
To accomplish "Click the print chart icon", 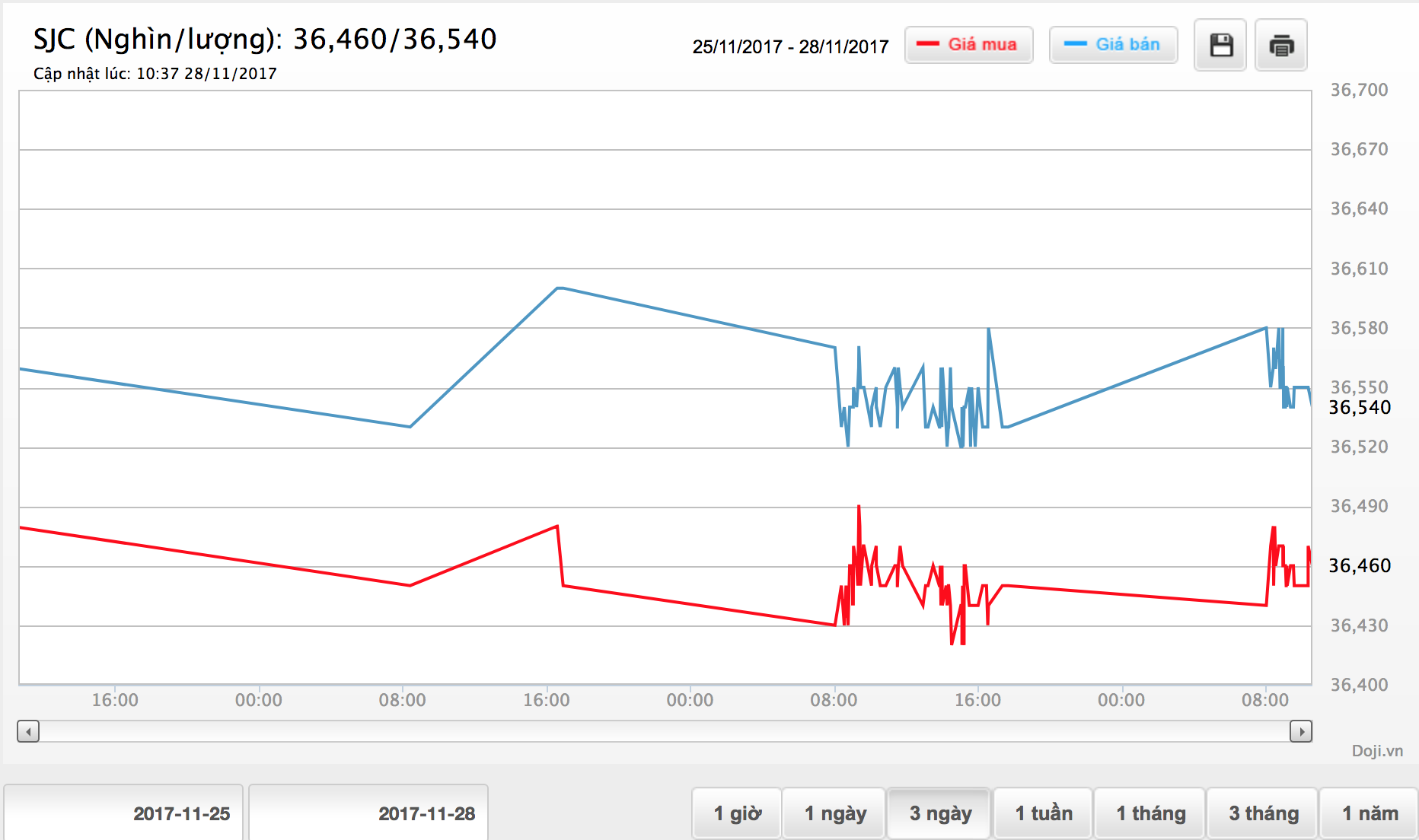I will [x=1281, y=46].
